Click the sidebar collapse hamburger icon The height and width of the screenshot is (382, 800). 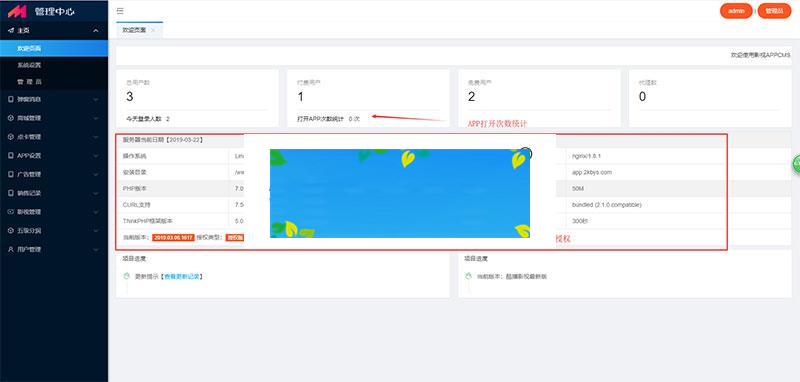click(x=120, y=11)
